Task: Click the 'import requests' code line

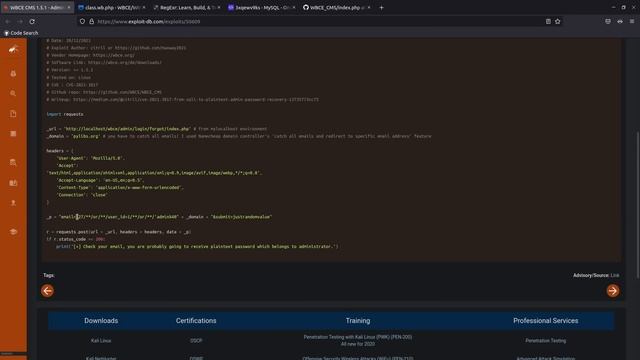Action: point(65,114)
